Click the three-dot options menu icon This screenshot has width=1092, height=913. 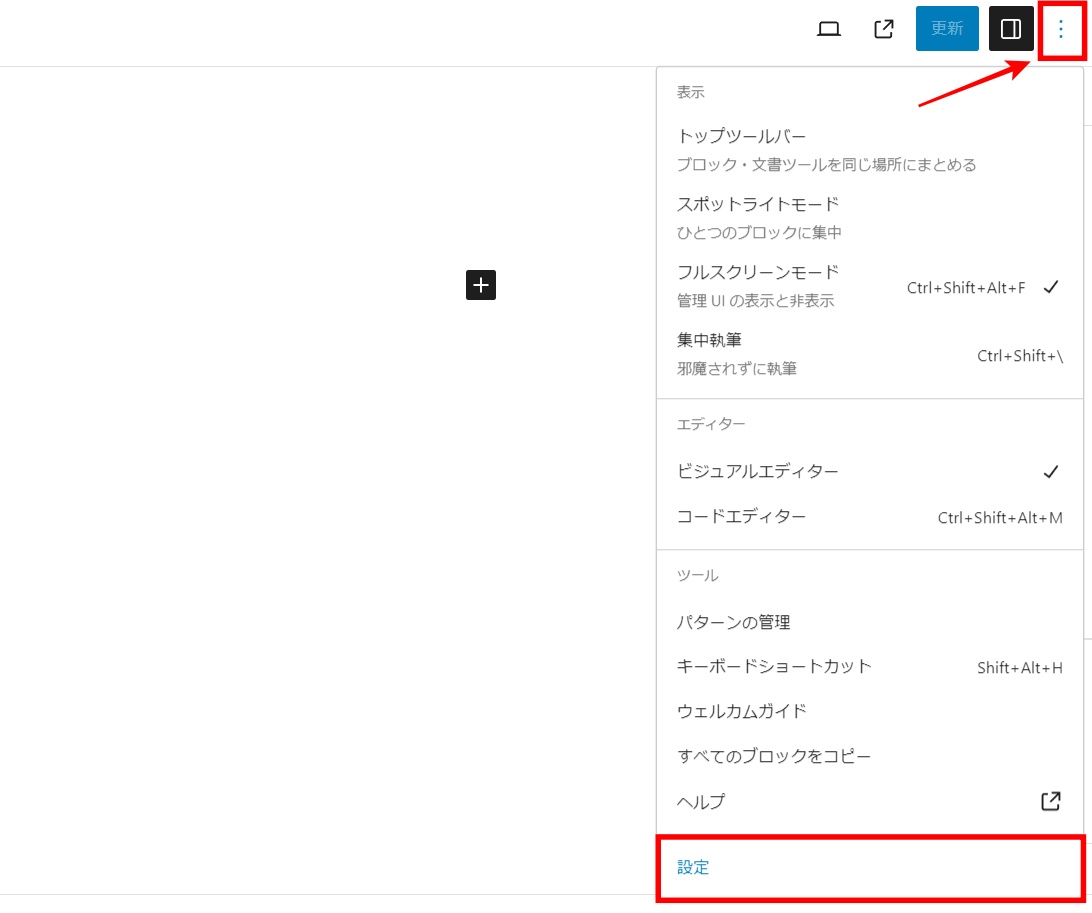[x=1061, y=29]
